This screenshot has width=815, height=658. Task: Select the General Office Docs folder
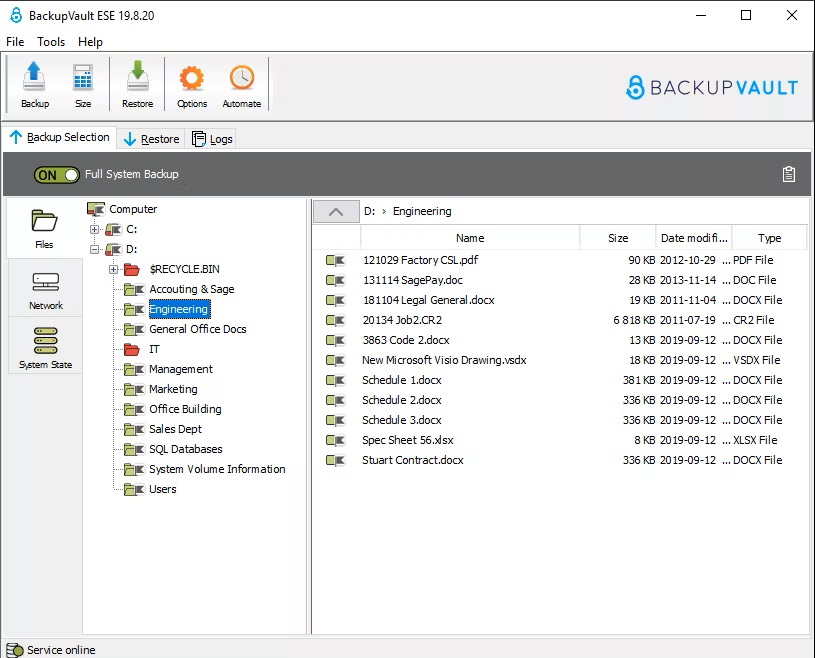click(198, 329)
